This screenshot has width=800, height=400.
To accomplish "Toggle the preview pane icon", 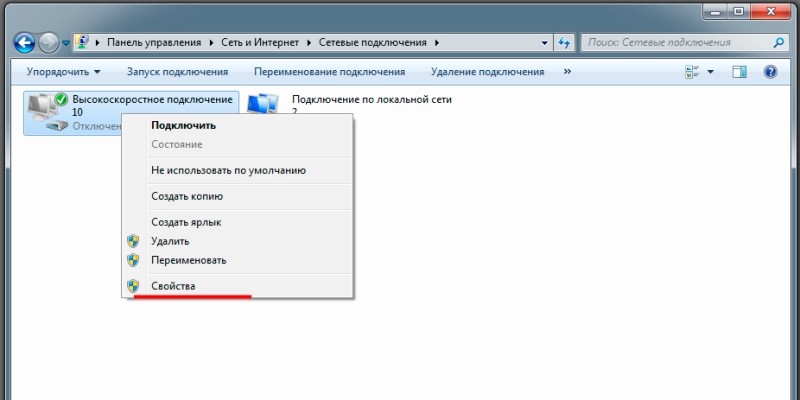I will pyautogui.click(x=740, y=72).
